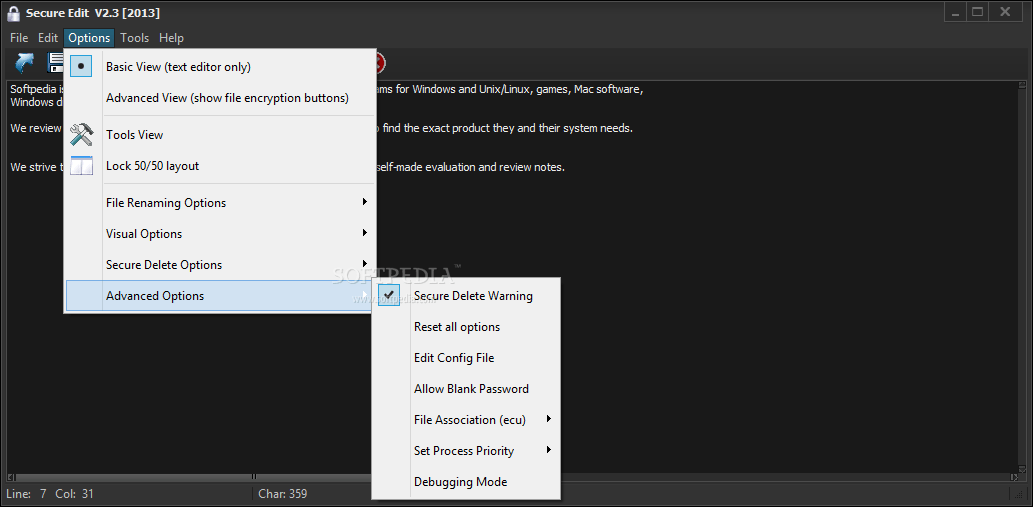Click the padlock icon in the title bar

tap(13, 13)
